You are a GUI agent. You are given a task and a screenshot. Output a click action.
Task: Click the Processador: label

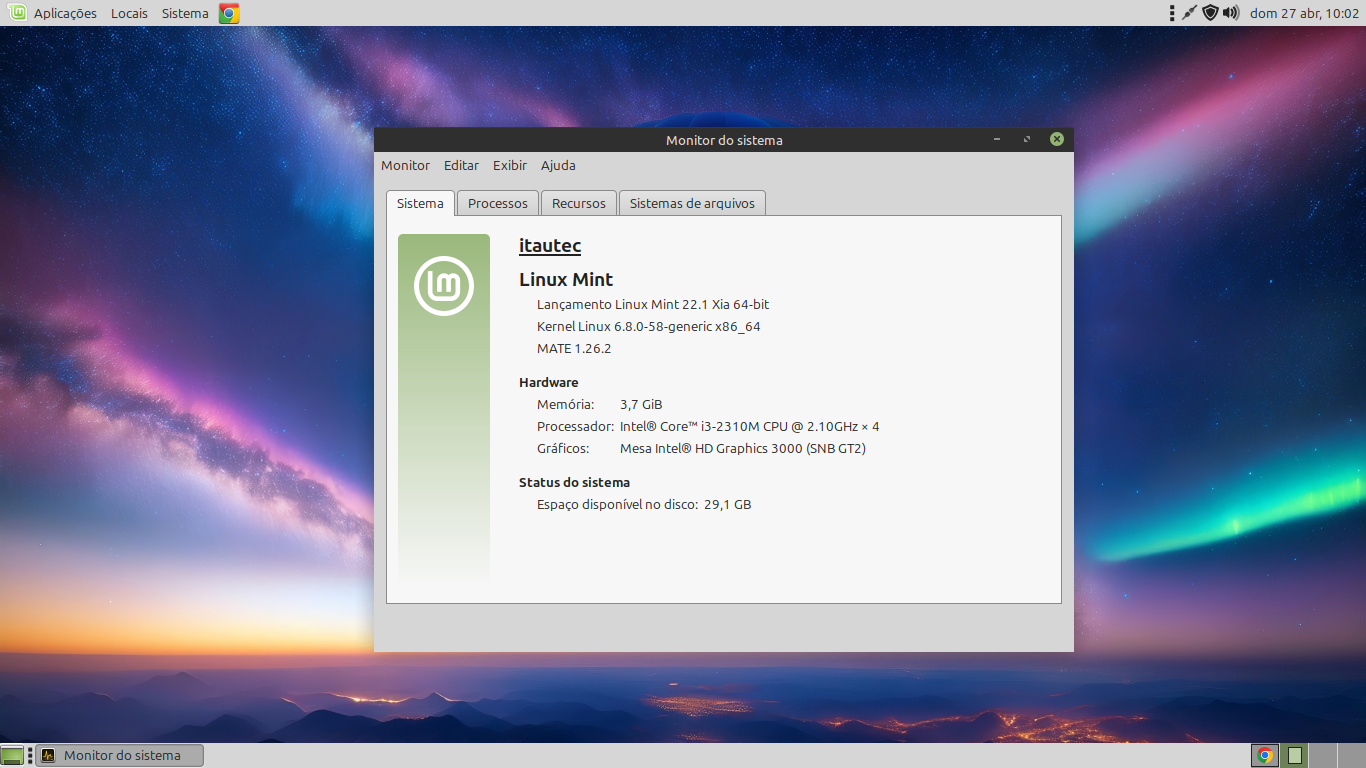[x=576, y=426]
